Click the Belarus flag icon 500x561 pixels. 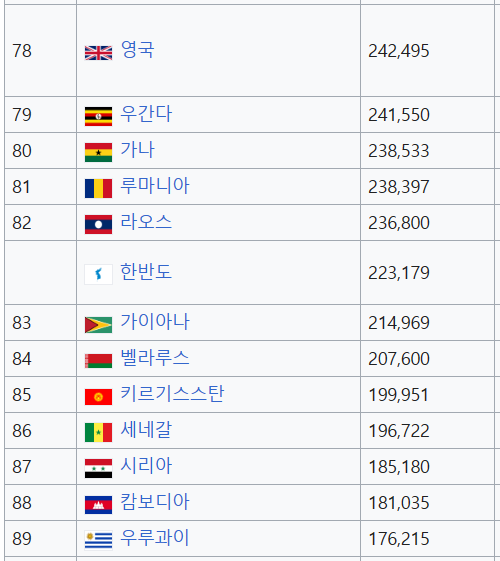98,361
